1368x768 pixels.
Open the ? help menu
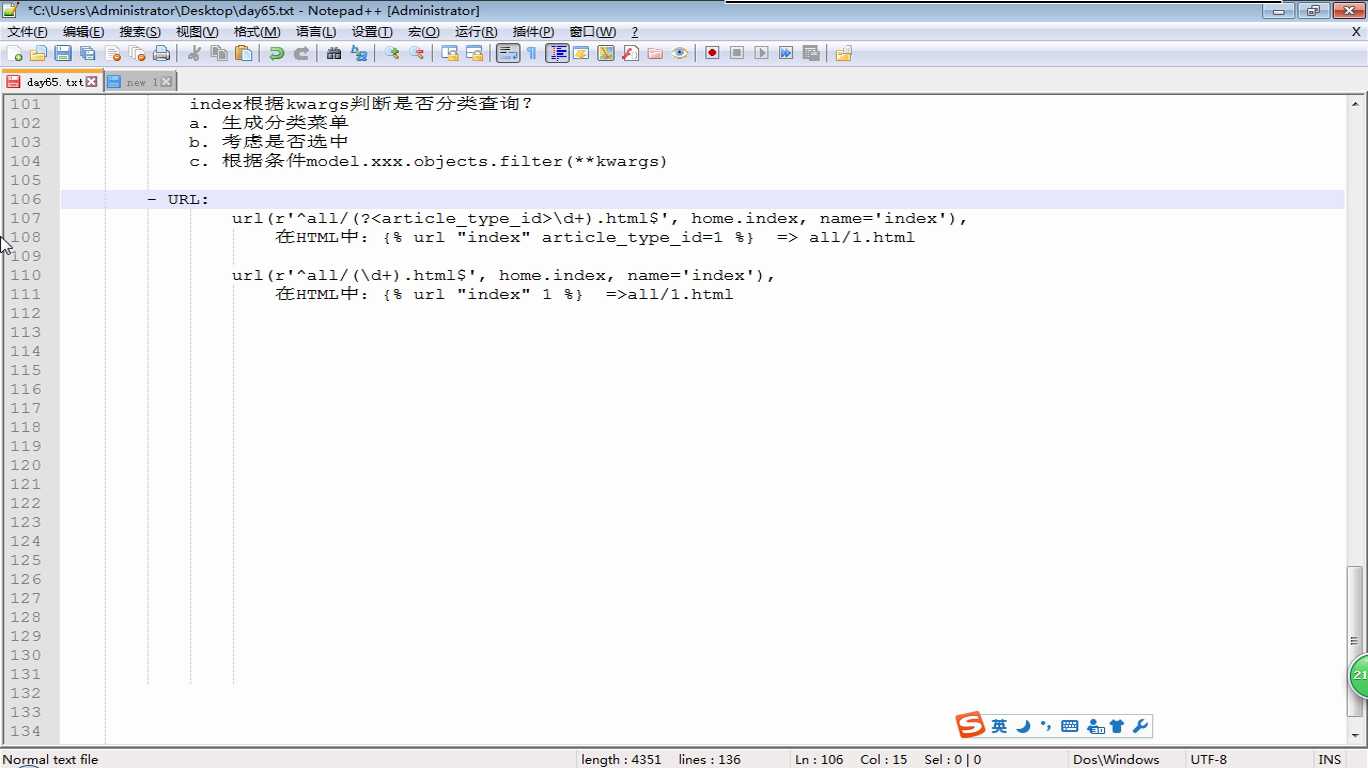(x=635, y=32)
